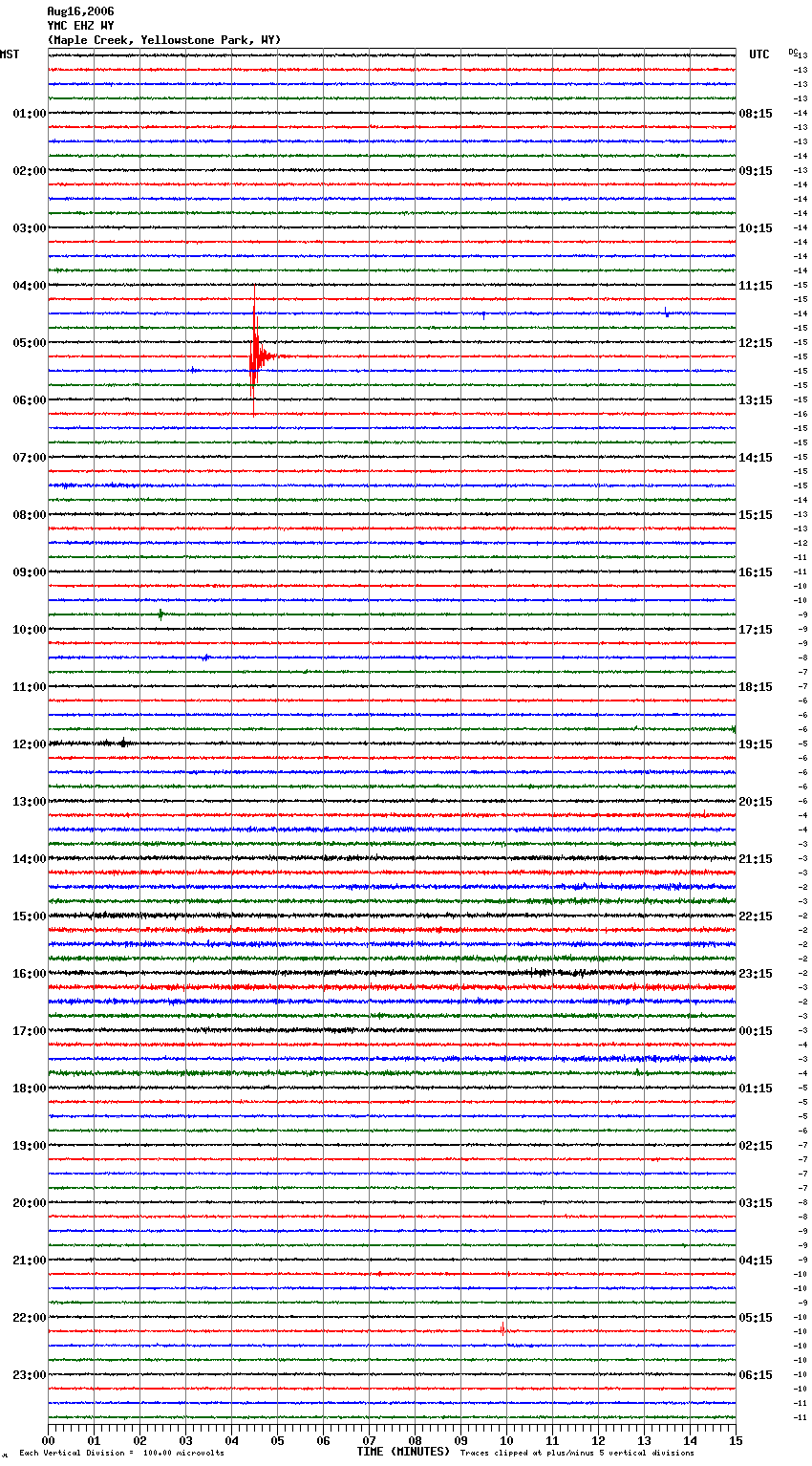Click the TIME (MINUTES) axis title
This screenshot has width=812, height=1466.
pyautogui.click(x=403, y=1452)
